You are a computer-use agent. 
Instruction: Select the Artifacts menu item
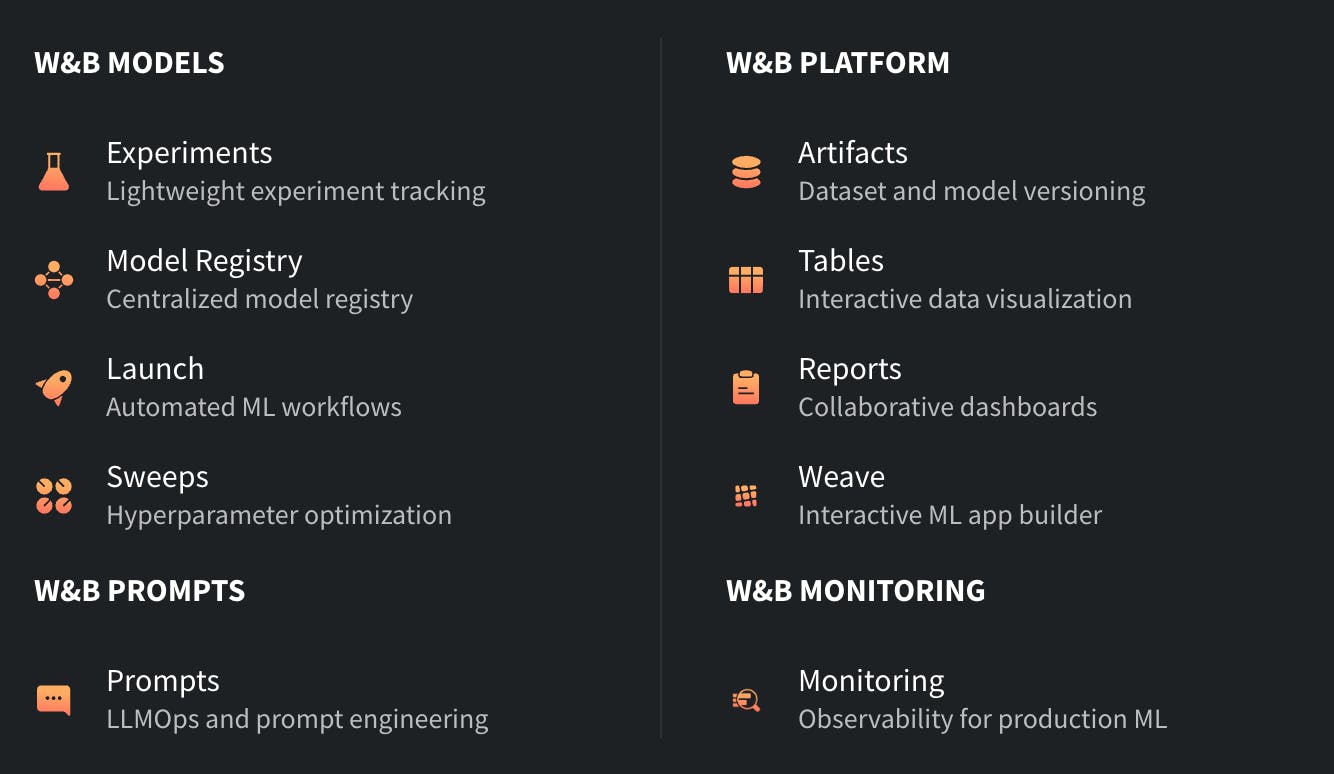point(853,153)
